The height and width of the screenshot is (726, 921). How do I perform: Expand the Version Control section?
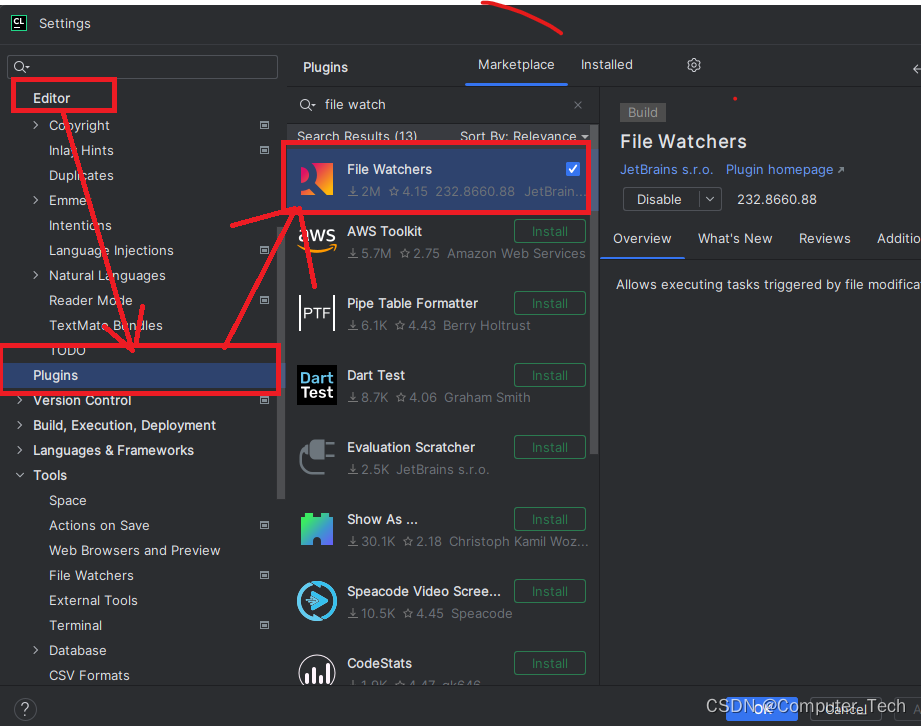(x=19, y=400)
